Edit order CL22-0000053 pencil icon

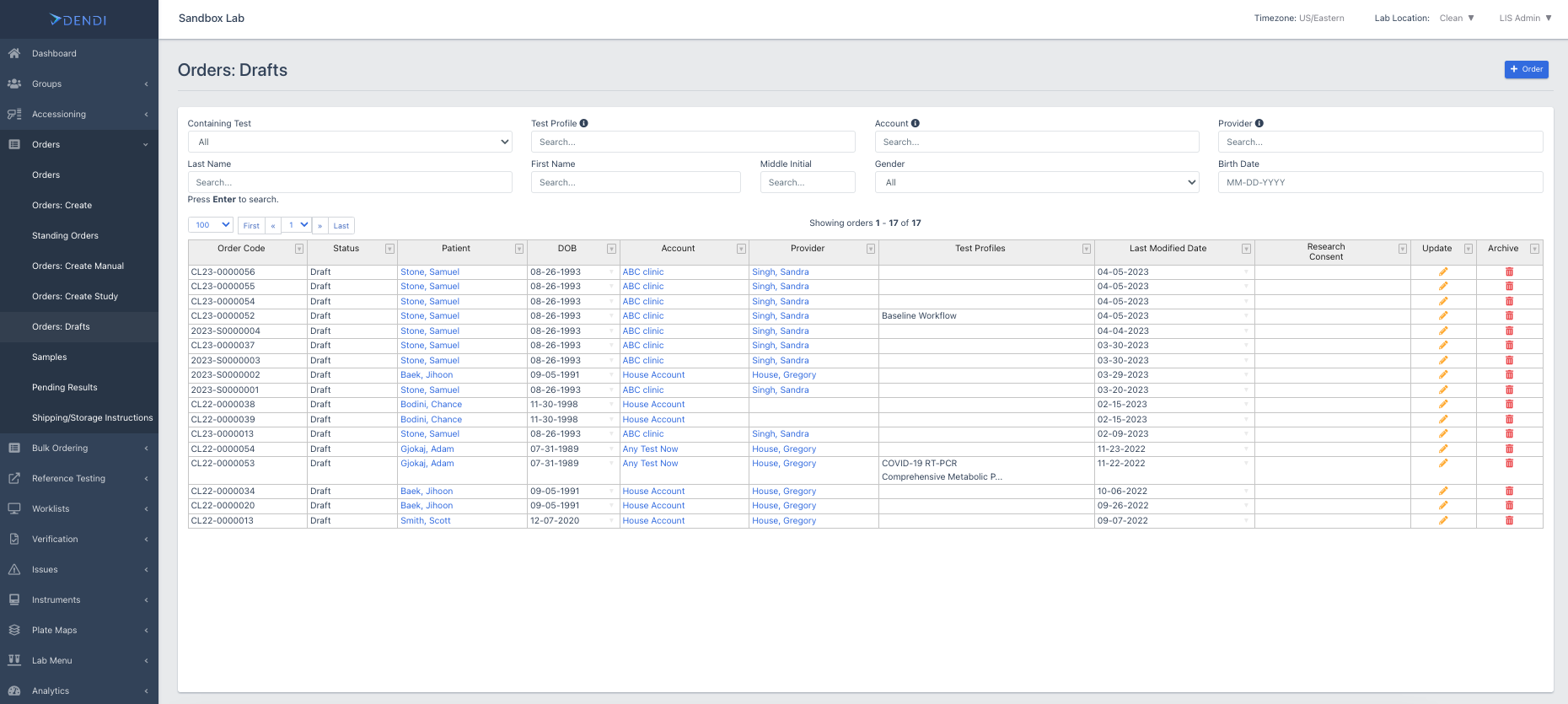pos(1443,463)
